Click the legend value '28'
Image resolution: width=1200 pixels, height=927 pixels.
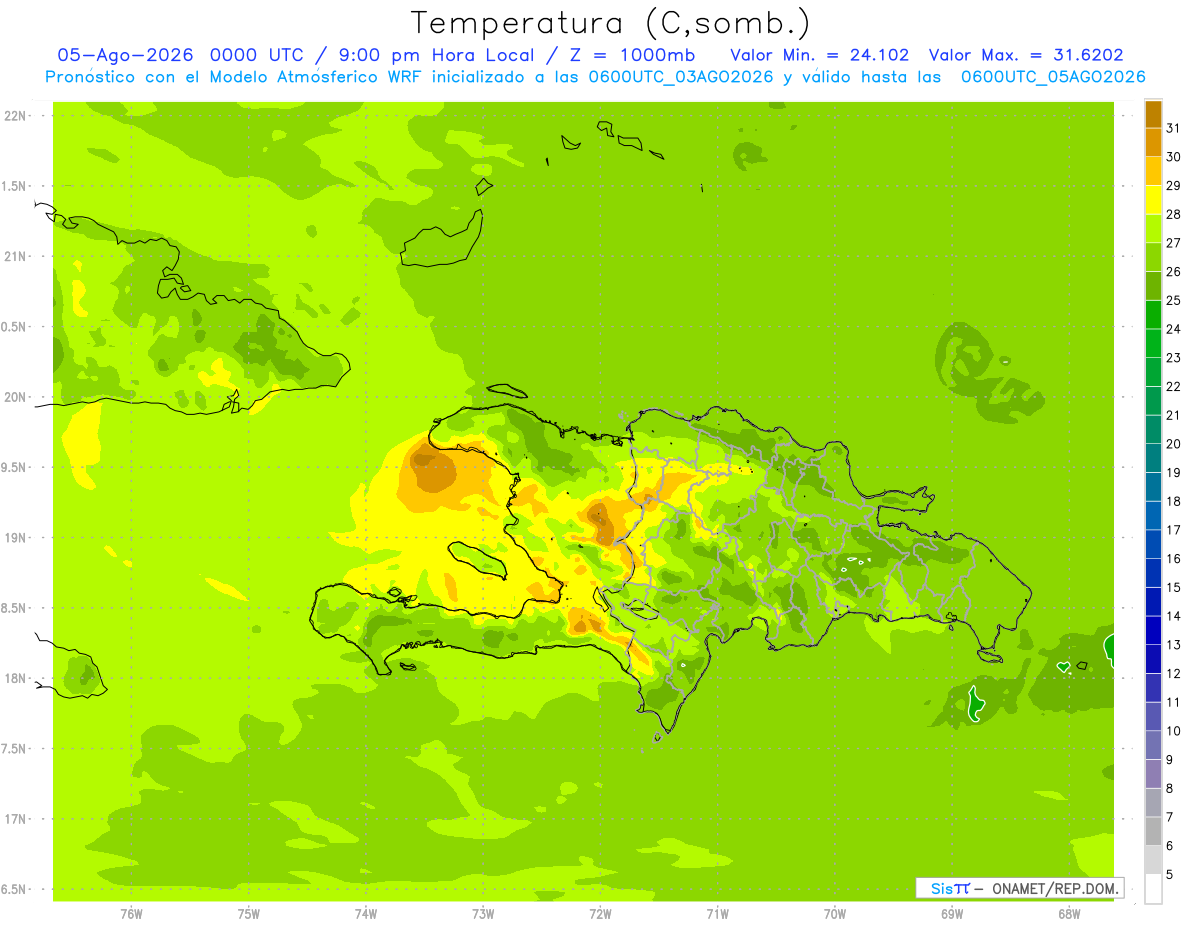(x=1173, y=214)
